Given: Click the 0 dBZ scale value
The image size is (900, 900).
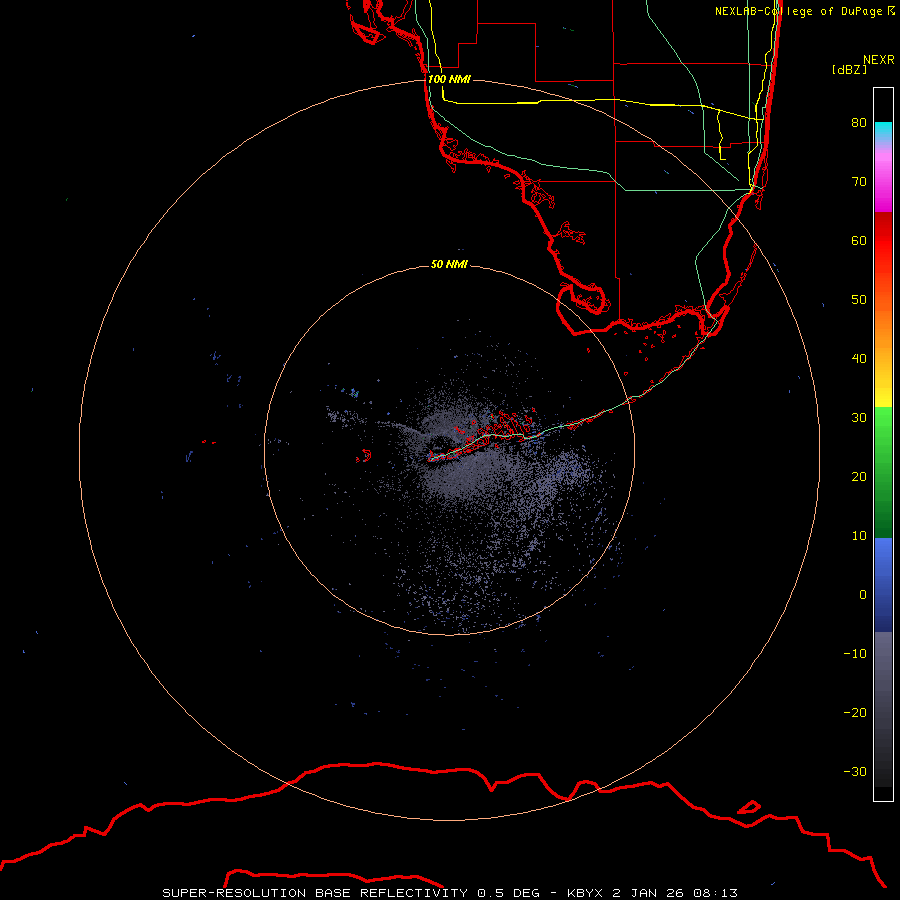Looking at the screenshot, I should click(x=863, y=595).
